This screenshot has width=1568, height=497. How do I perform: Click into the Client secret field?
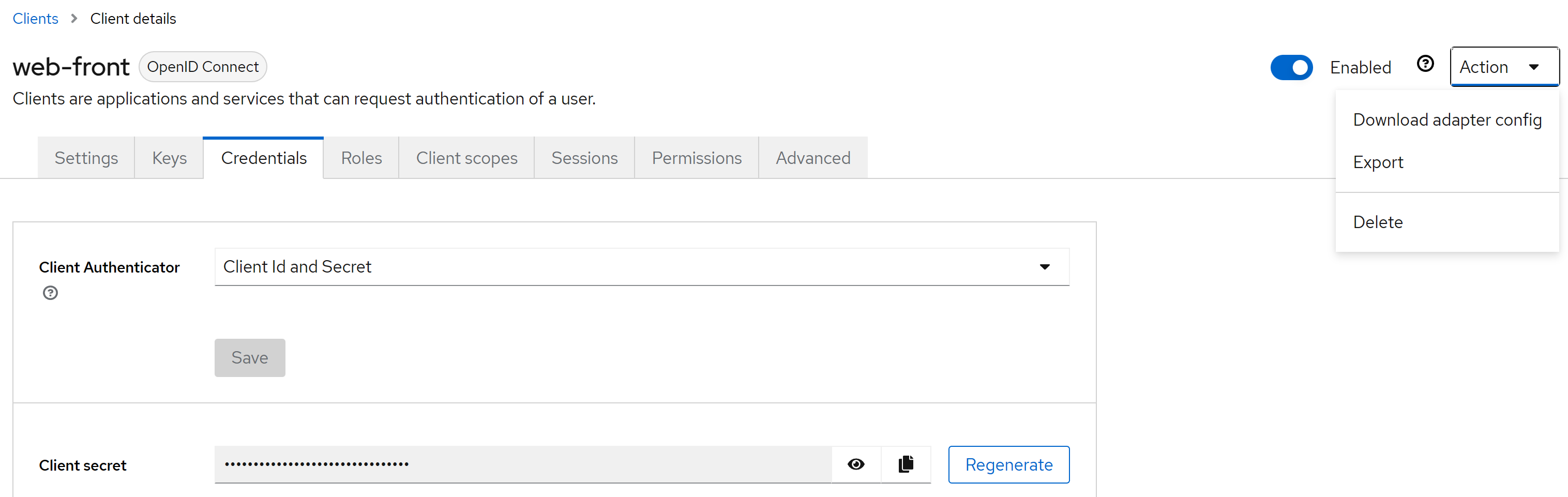tap(522, 465)
